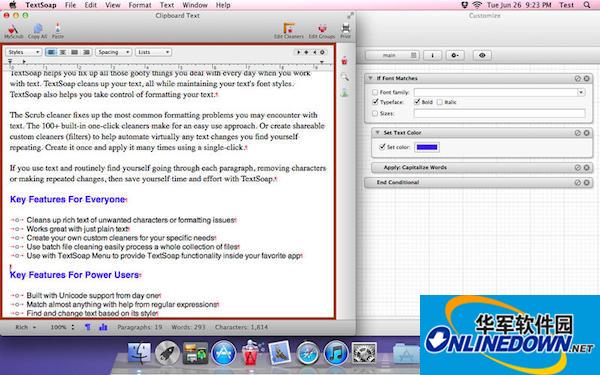The height and width of the screenshot is (375, 600).
Task: Open the Styles dropdown
Action: (23, 52)
